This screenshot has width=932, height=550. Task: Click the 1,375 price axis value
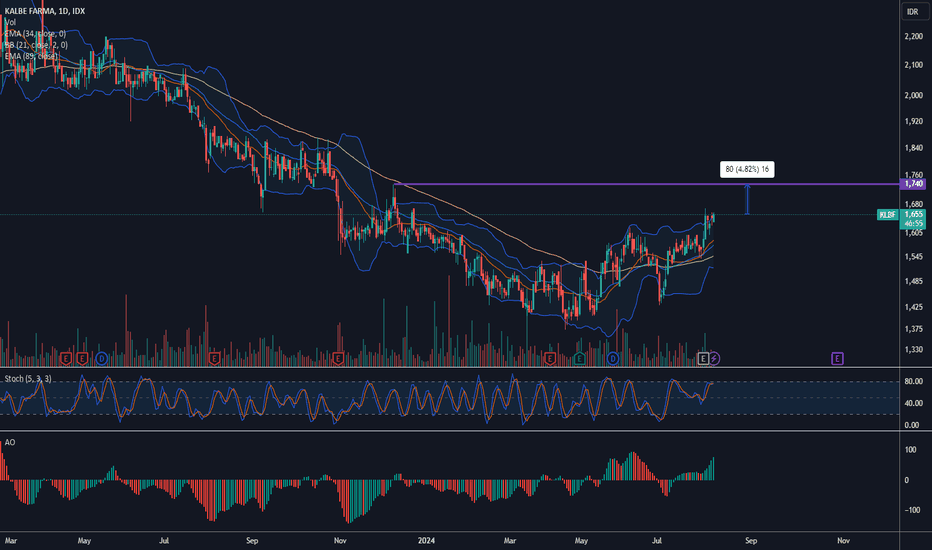point(914,329)
